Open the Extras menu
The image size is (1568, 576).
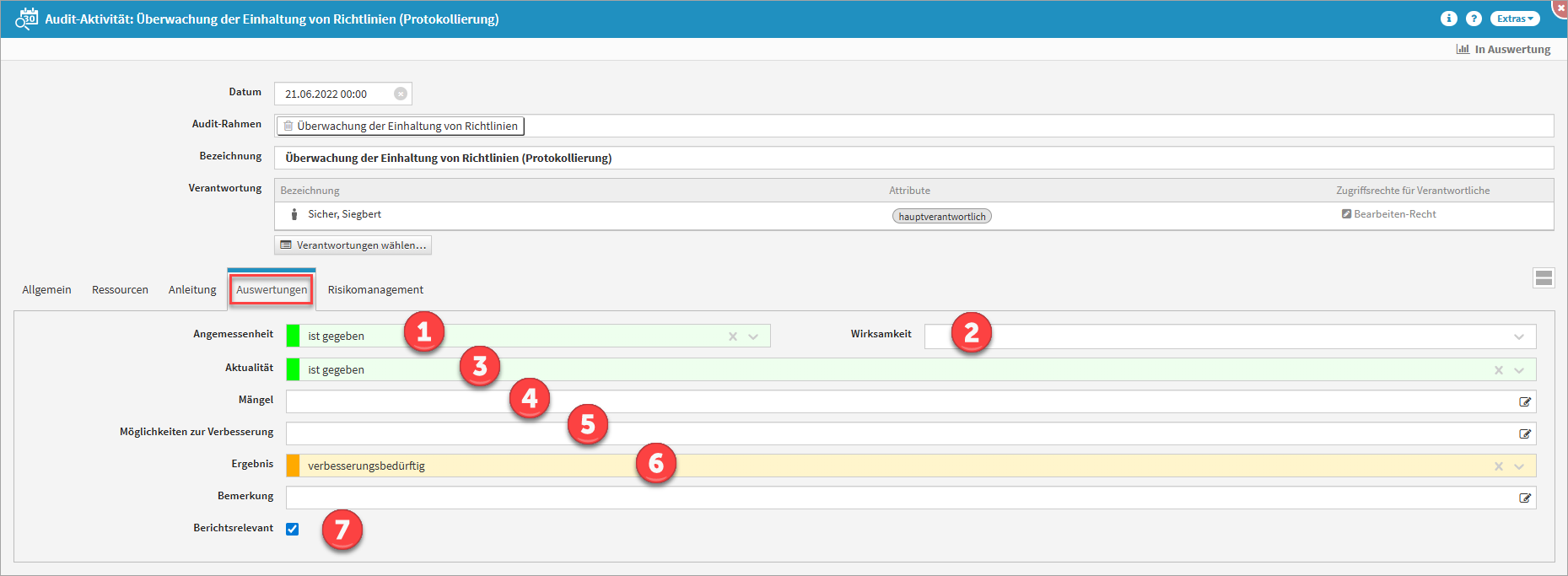pos(1515,19)
